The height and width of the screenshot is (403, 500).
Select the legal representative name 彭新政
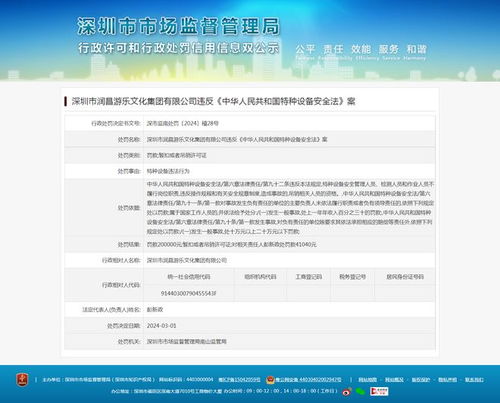coord(155,310)
